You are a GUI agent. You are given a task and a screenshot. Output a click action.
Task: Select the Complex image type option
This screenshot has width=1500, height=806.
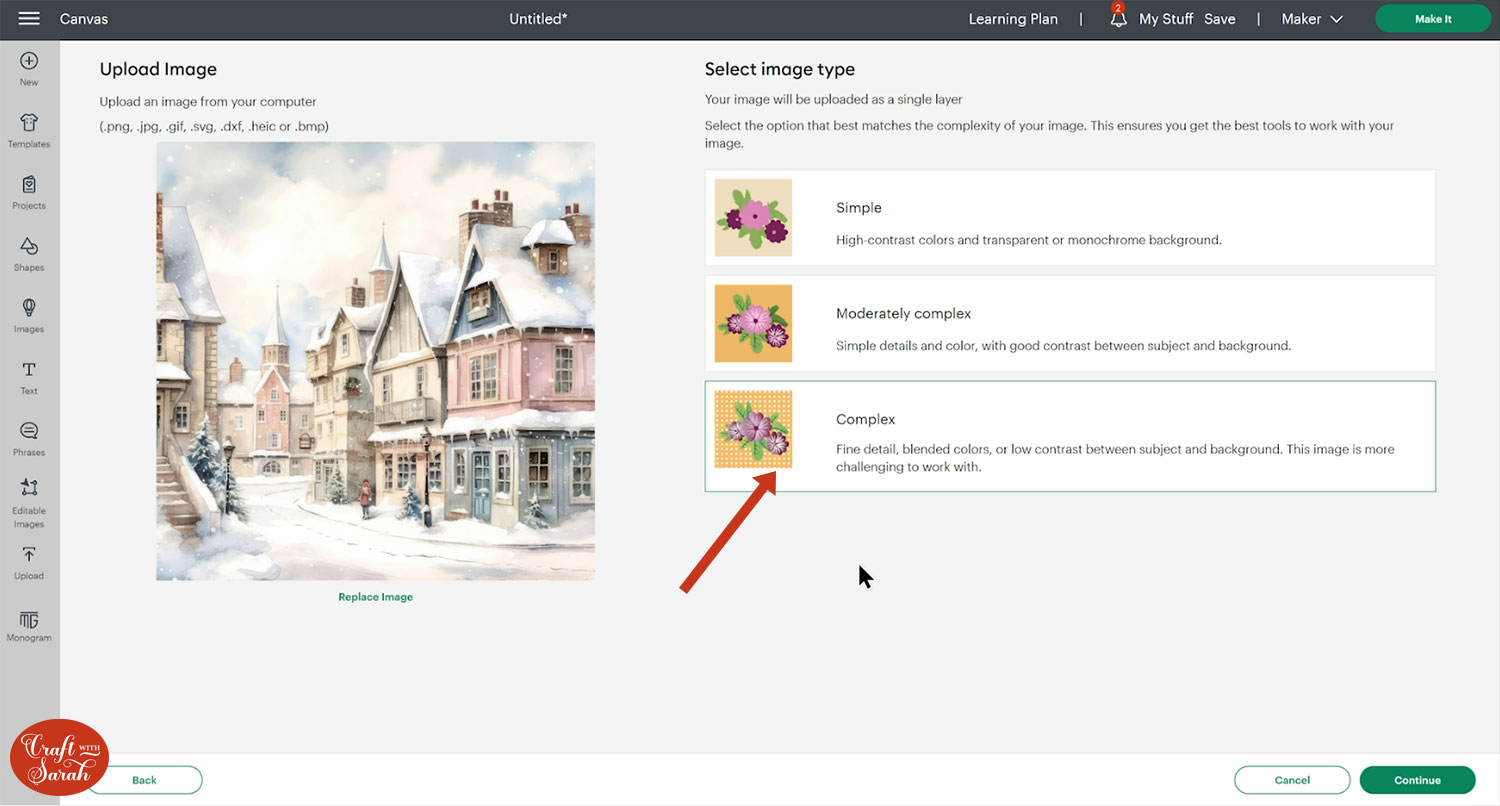coord(1070,436)
